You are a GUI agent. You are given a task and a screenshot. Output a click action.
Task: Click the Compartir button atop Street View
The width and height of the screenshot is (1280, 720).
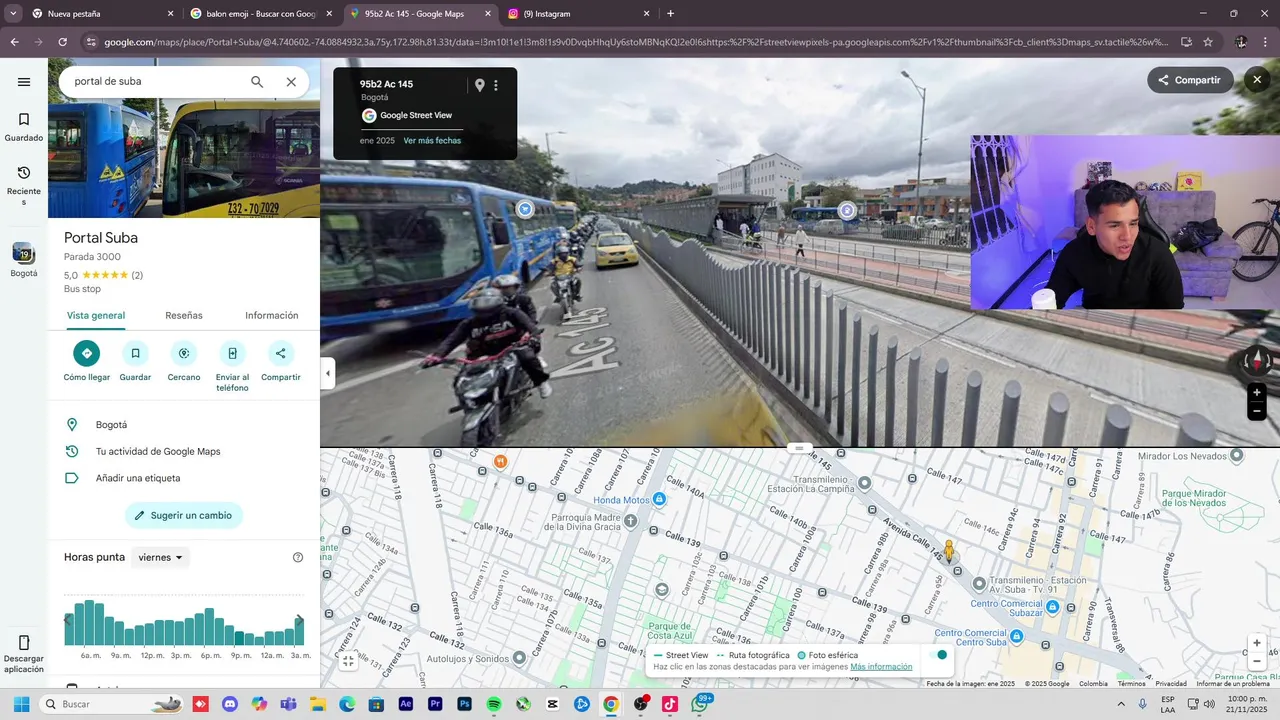coord(1190,80)
